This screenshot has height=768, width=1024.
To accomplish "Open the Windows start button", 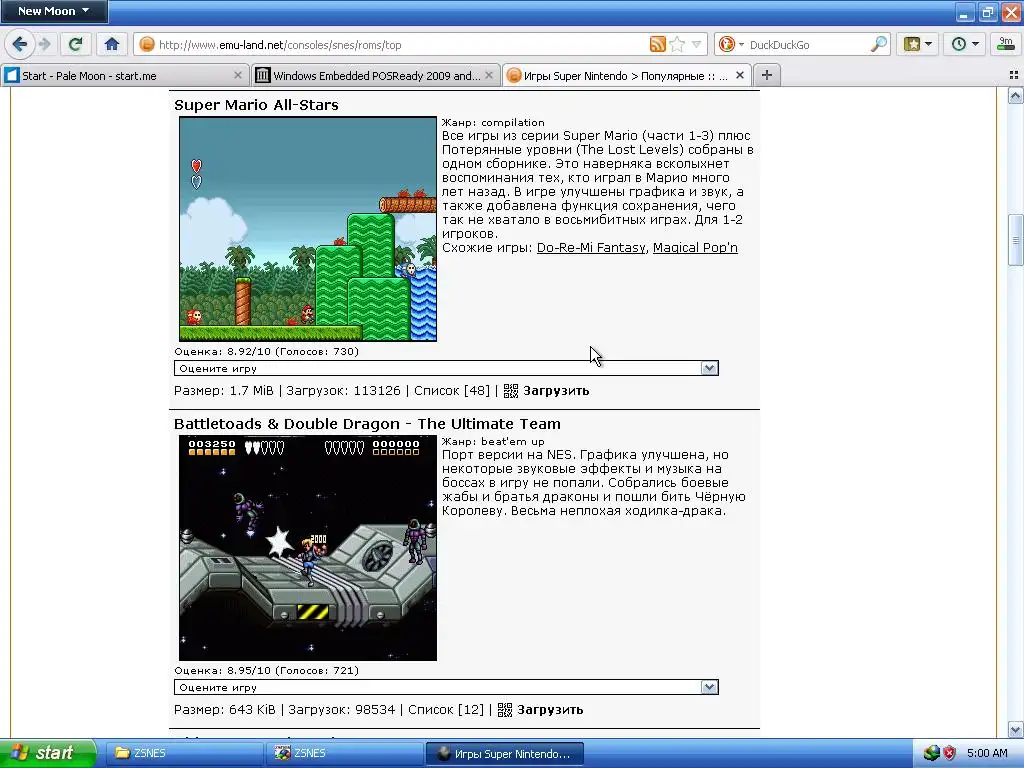I will [47, 753].
